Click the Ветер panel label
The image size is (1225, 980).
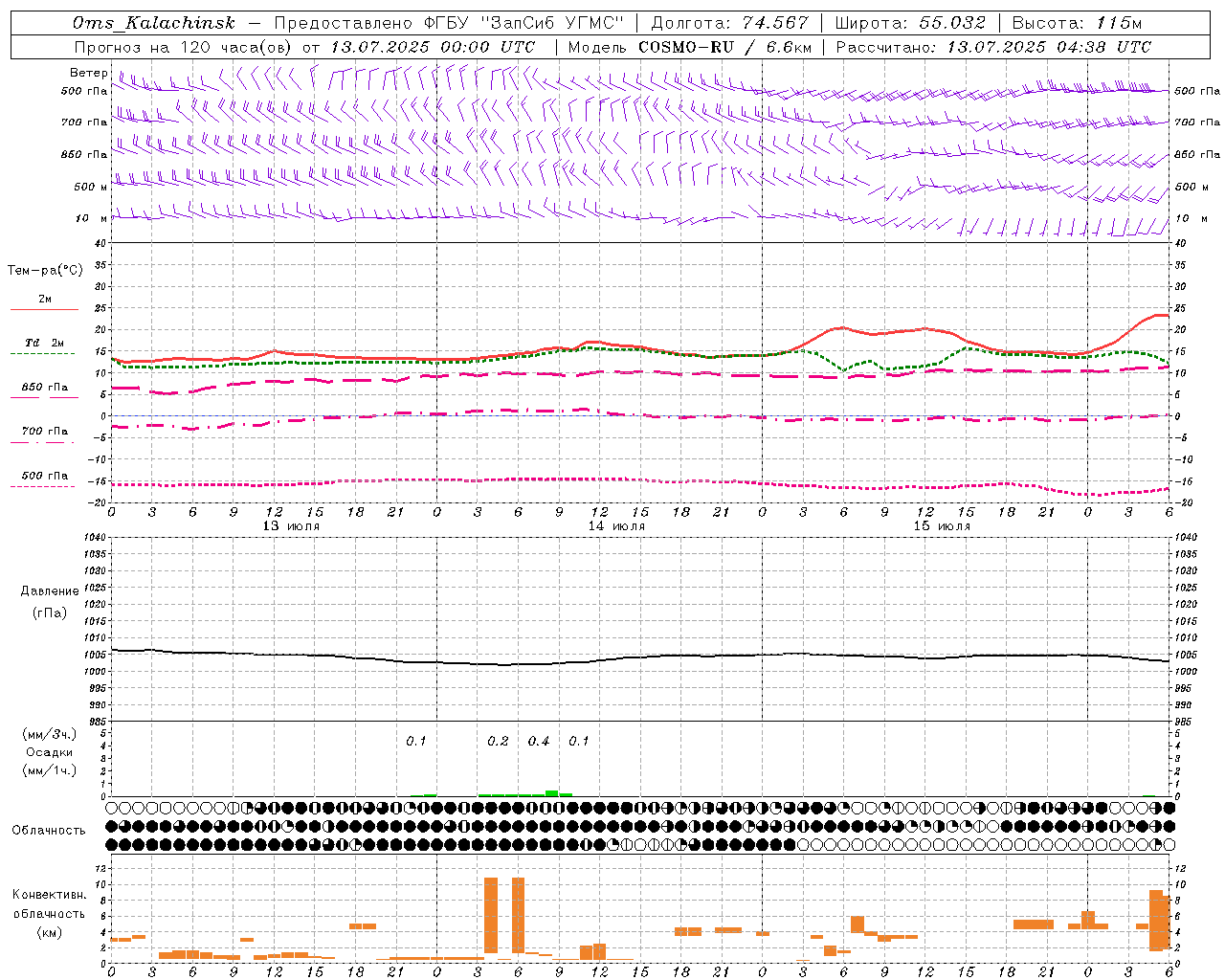coord(88,73)
